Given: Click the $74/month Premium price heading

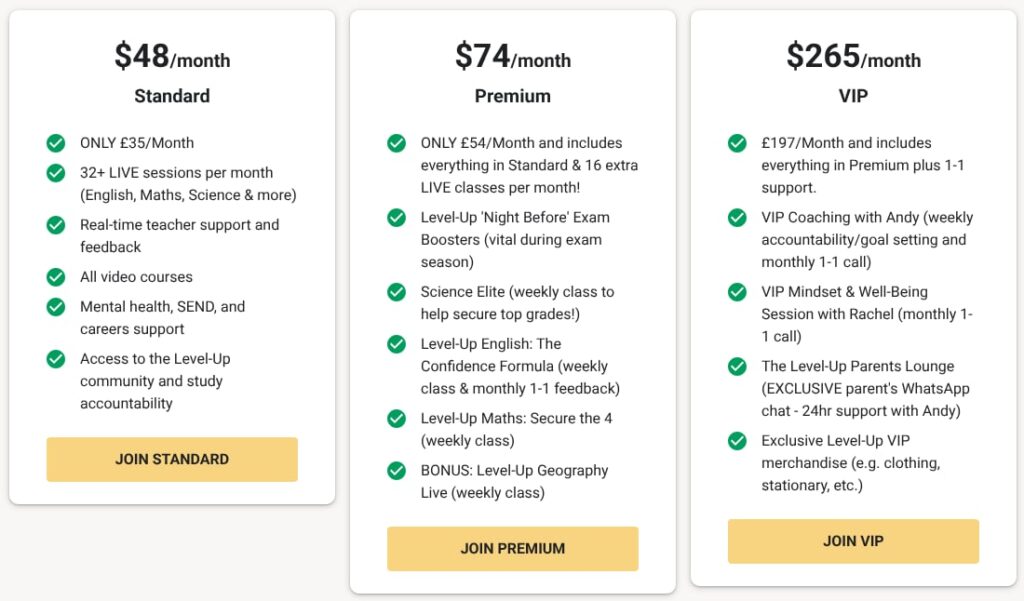Looking at the screenshot, I should coord(512,57).
